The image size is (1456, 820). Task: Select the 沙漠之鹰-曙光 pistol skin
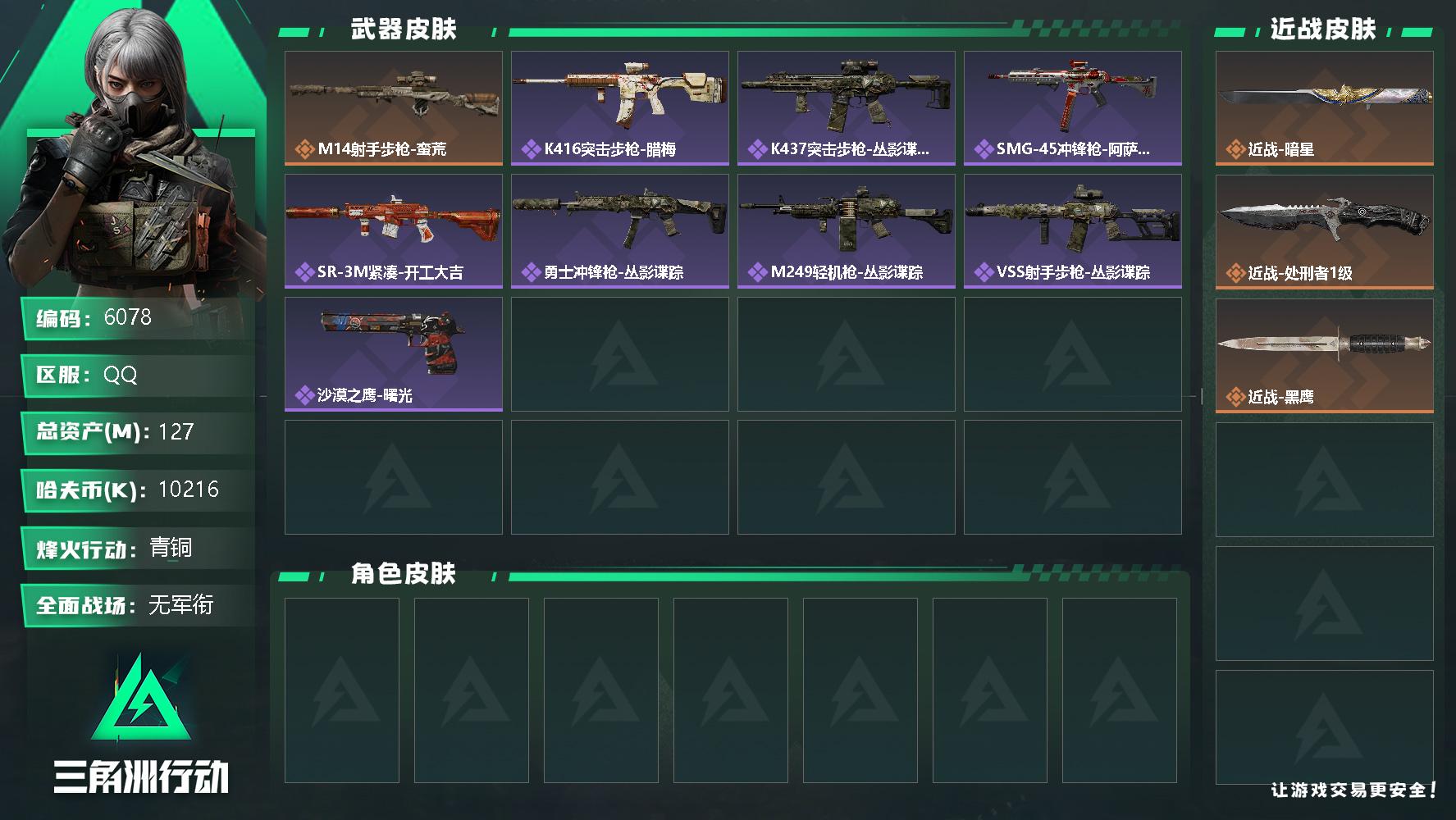[394, 354]
